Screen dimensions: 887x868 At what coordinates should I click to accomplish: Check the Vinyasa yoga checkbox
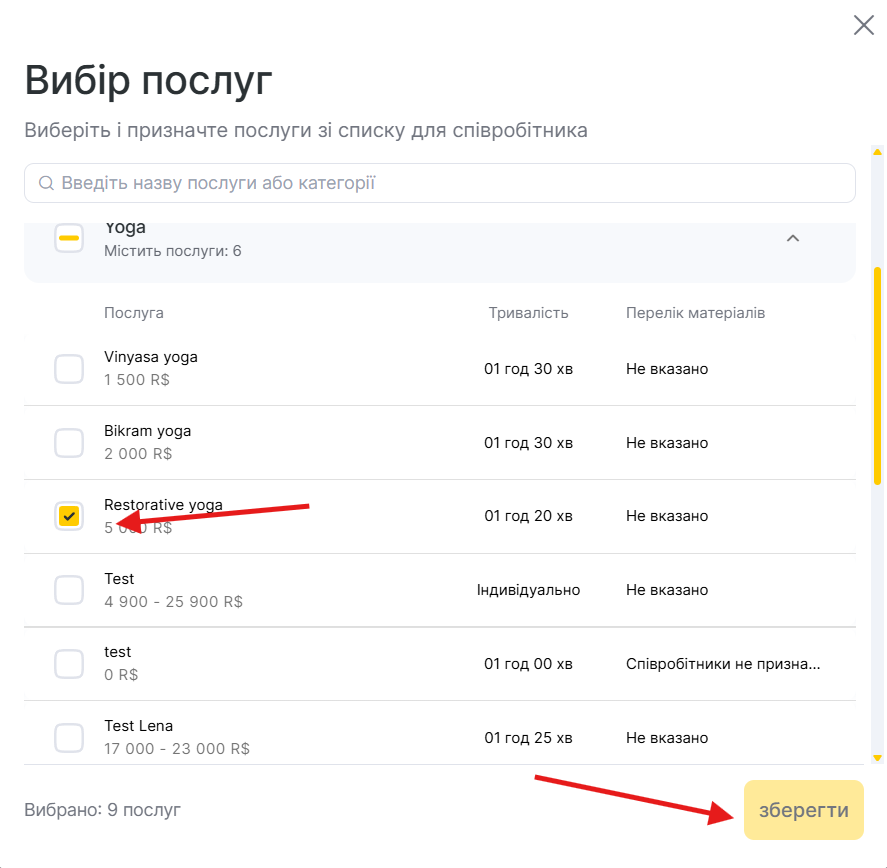coord(69,369)
